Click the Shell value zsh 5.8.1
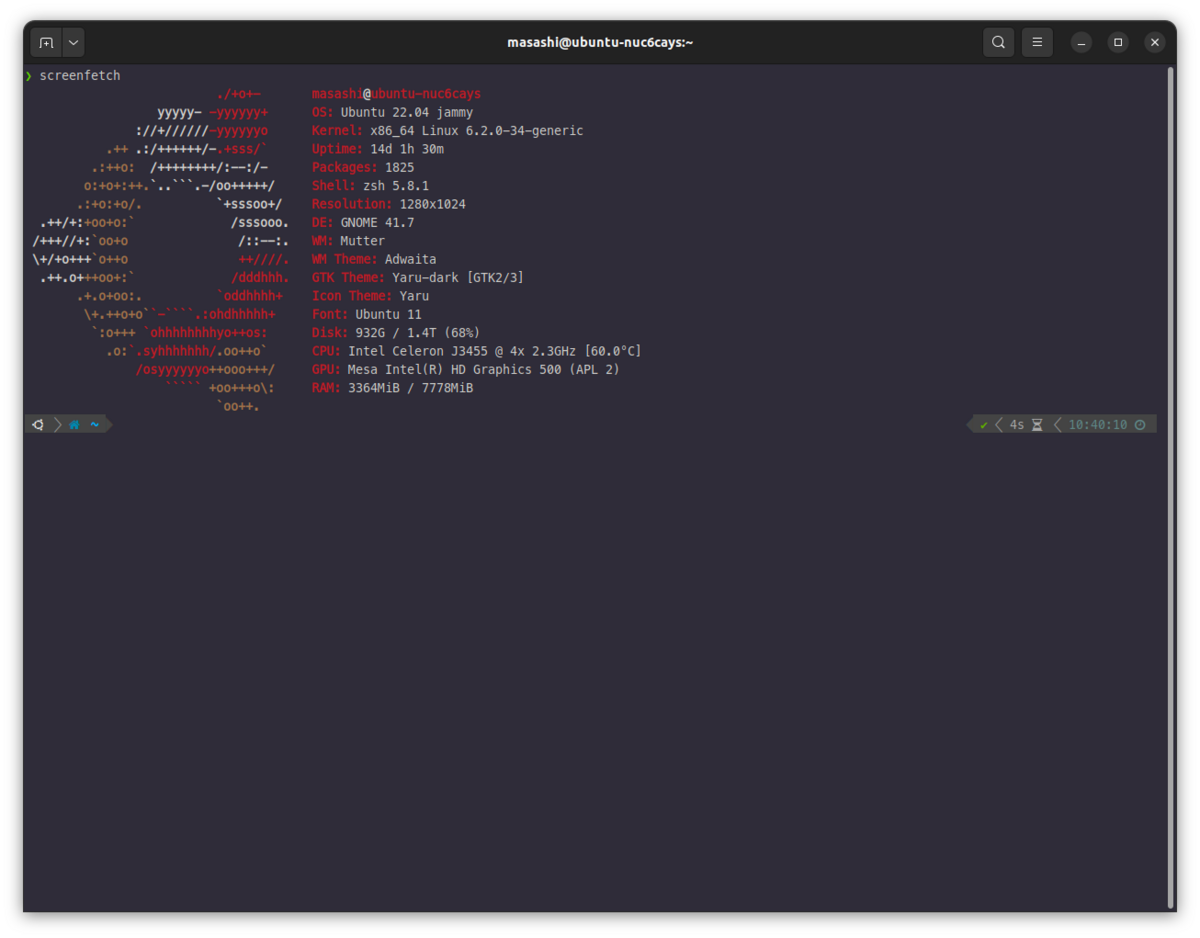Viewport: 1200px width, 938px height. (x=396, y=186)
